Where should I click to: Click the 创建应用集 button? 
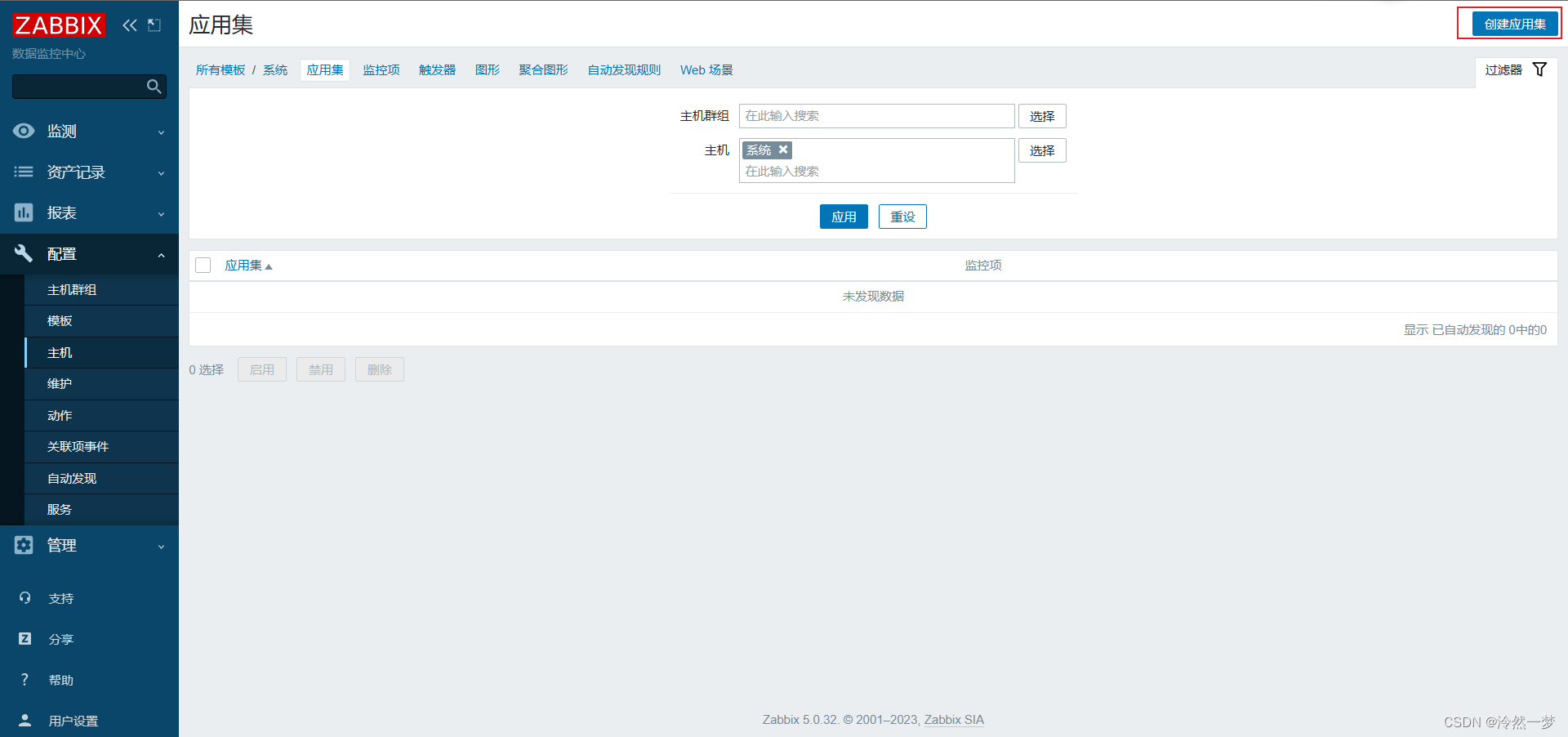[x=1515, y=24]
